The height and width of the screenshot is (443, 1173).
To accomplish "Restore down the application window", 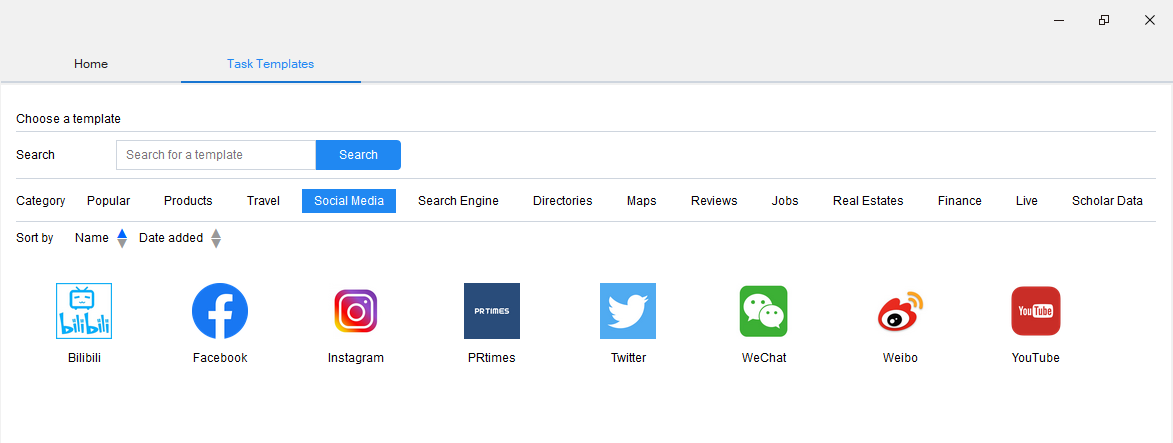I will pos(1104,20).
